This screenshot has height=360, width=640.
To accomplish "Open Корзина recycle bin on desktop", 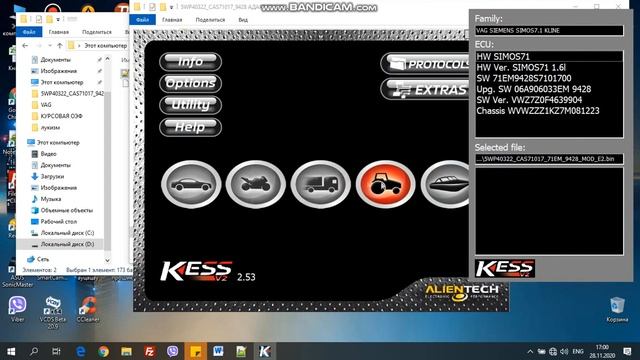I will pos(617,310).
